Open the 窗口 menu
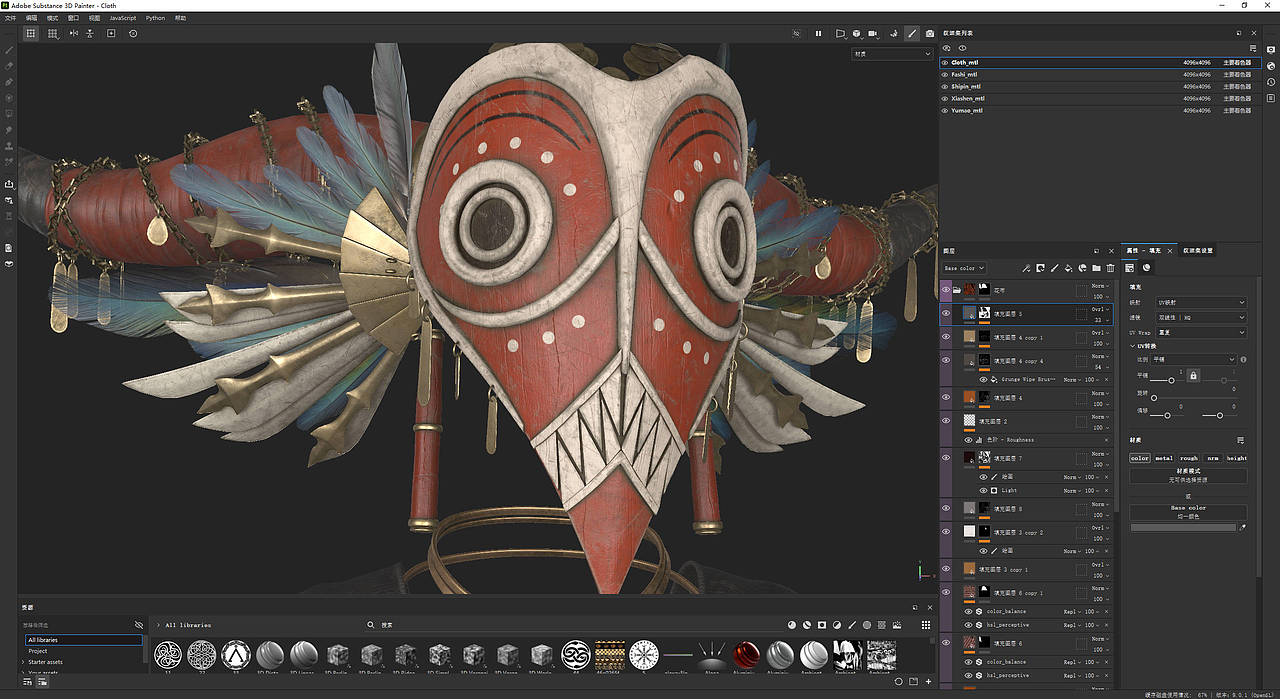 click(x=73, y=18)
